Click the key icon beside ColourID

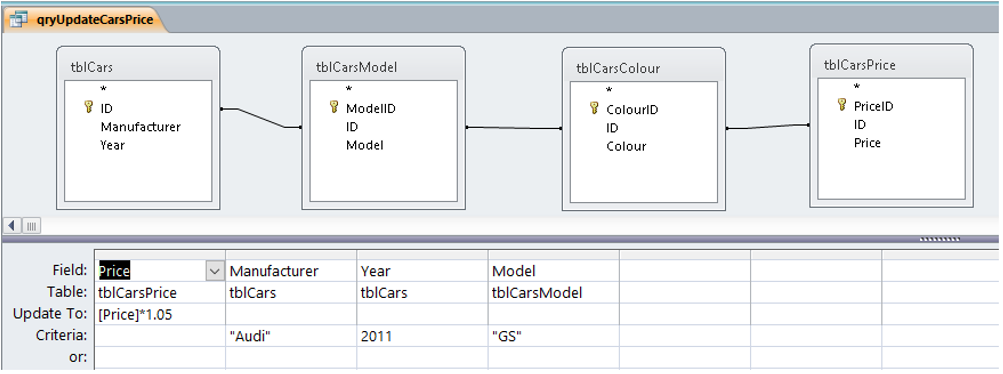[594, 108]
